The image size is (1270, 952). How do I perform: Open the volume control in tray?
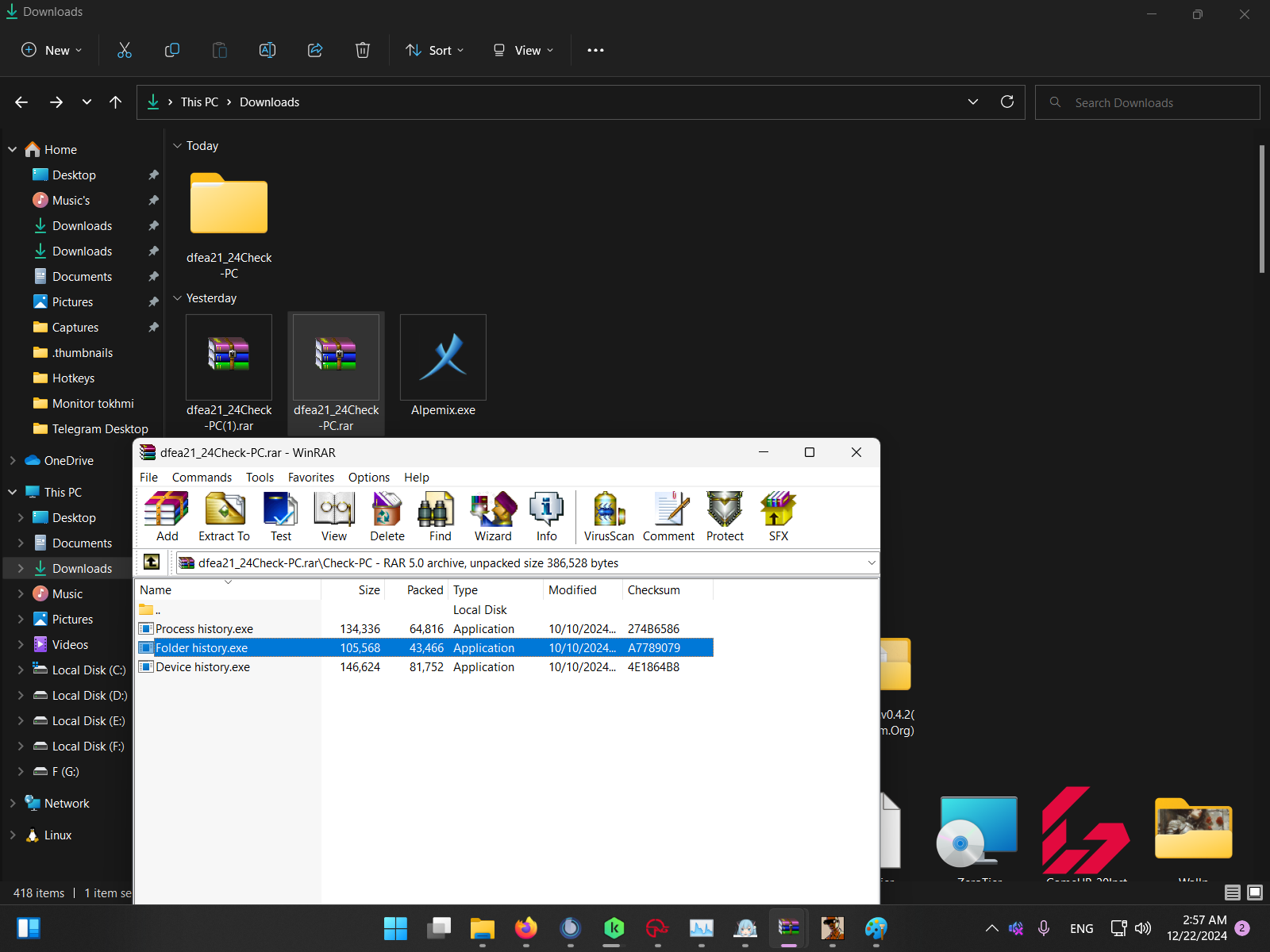click(1143, 928)
